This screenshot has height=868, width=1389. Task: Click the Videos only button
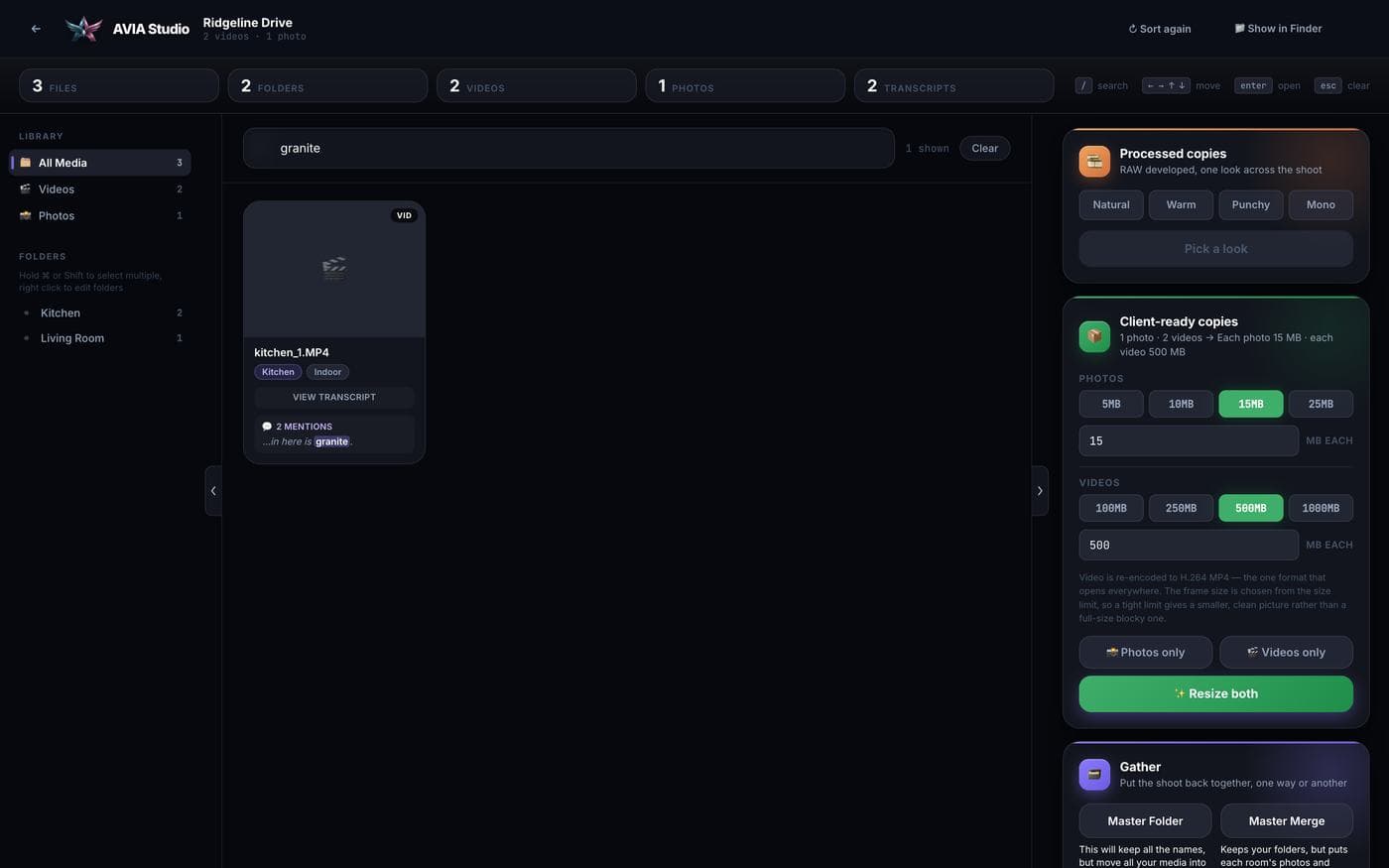tap(1286, 652)
